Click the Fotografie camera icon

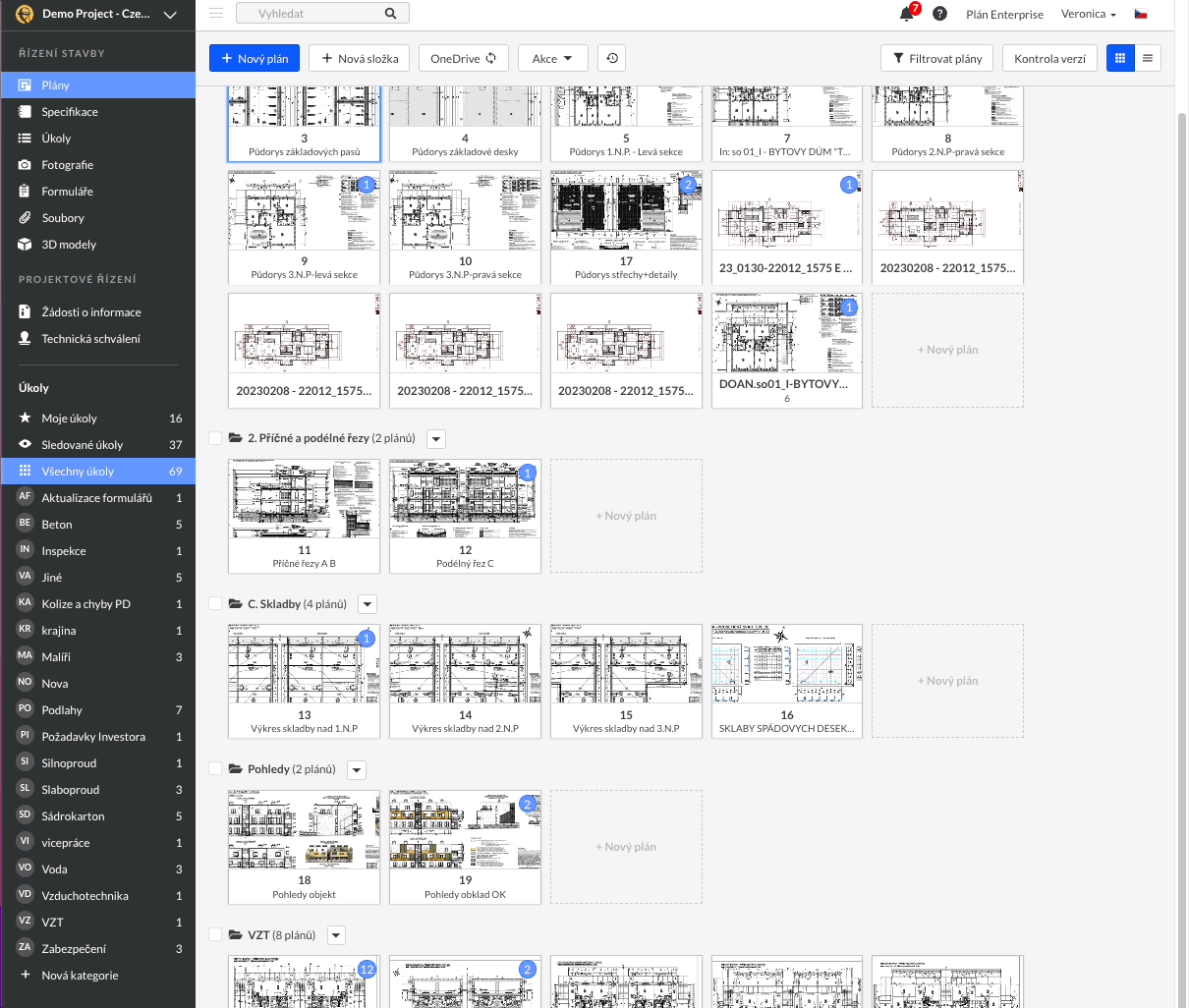pos(25,165)
